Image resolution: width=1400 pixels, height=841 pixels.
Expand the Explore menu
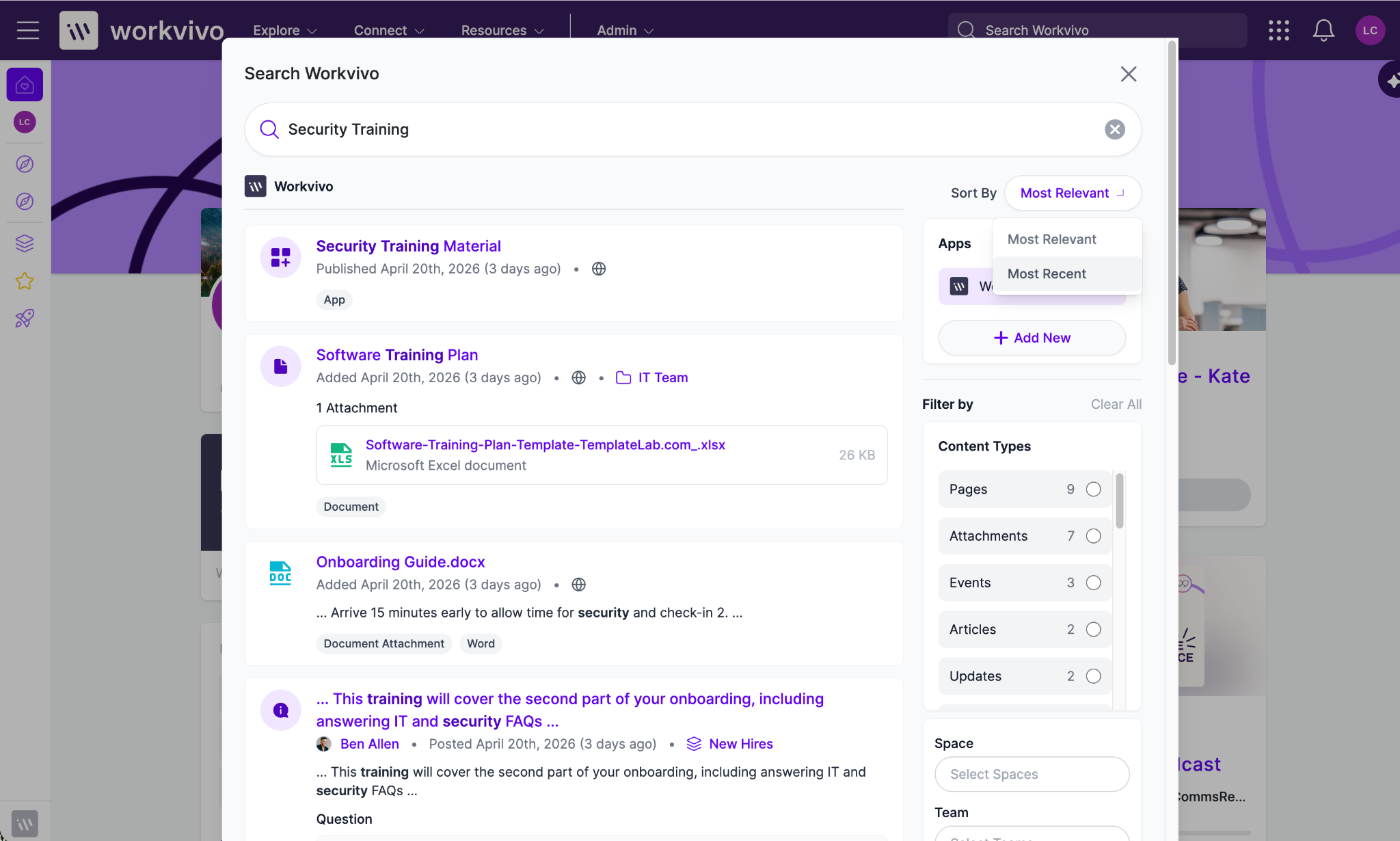point(284,30)
